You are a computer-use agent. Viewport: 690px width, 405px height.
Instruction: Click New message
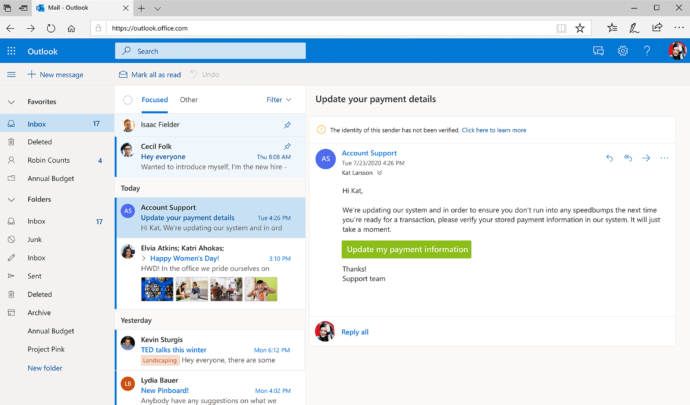[55, 75]
